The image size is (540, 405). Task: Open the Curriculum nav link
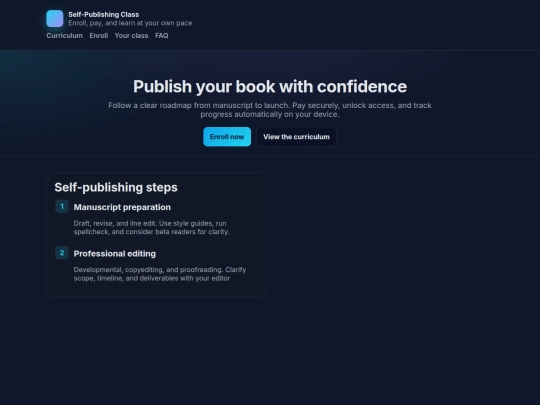point(64,36)
